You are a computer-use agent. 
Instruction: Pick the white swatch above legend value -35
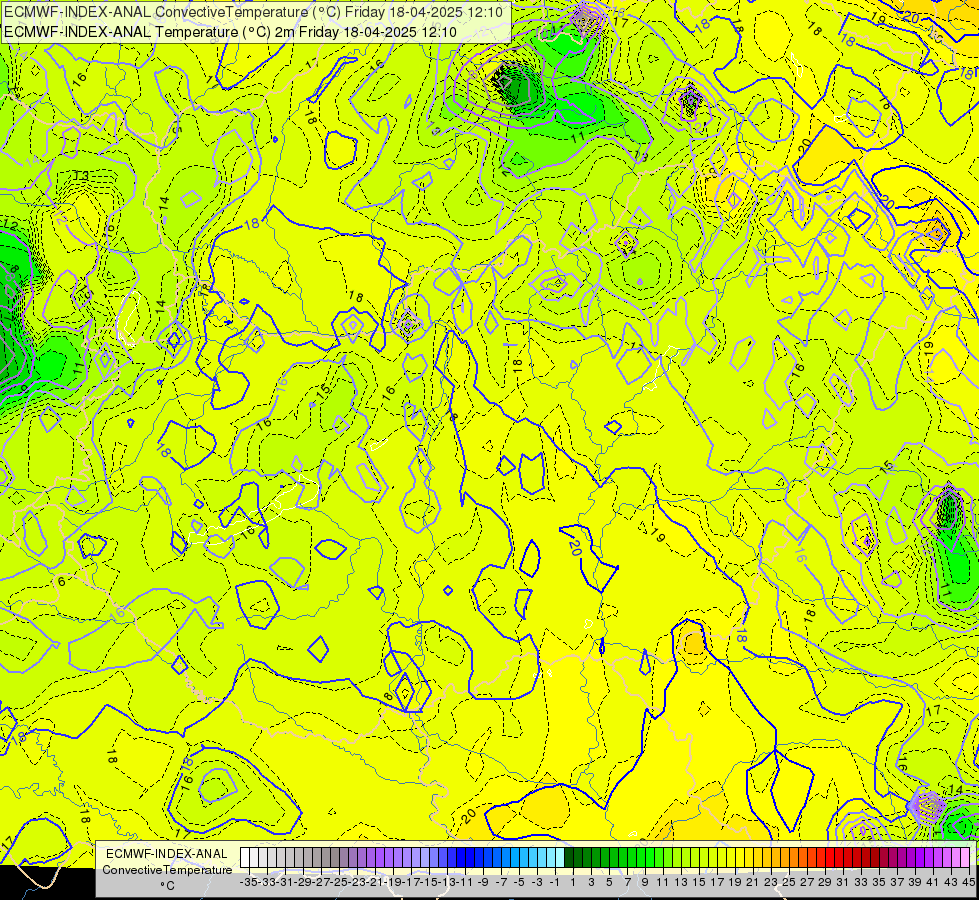pos(245,858)
